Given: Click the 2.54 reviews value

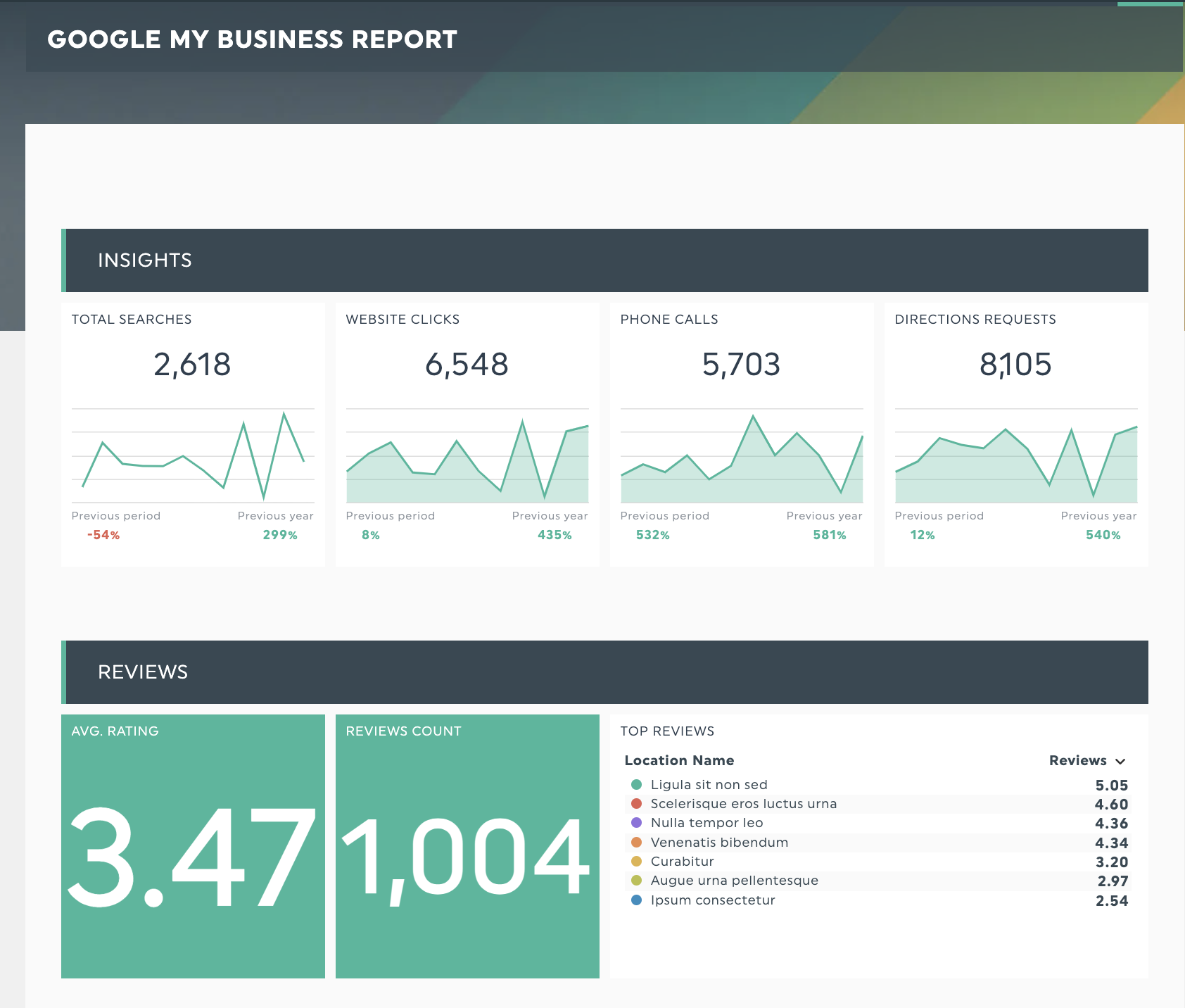Looking at the screenshot, I should (1112, 900).
